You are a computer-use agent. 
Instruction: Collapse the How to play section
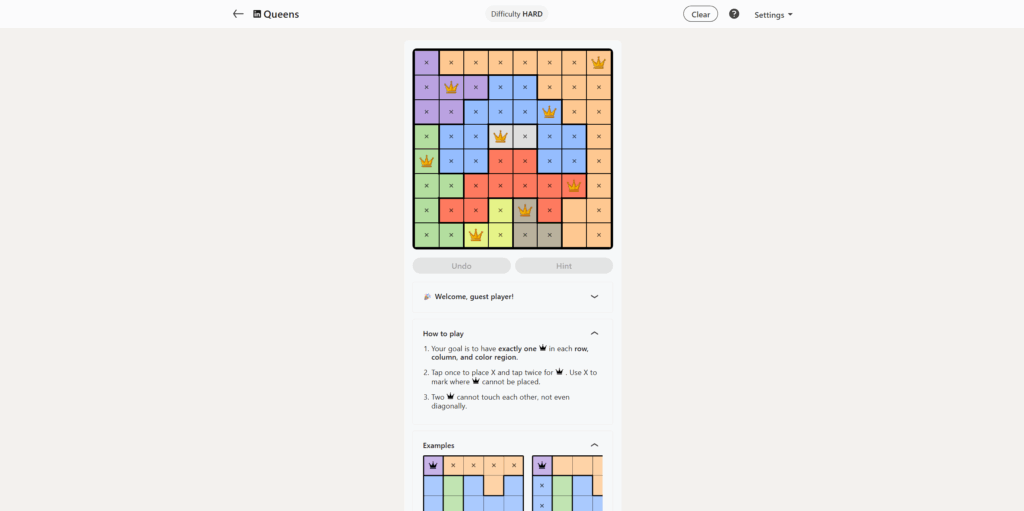click(594, 333)
